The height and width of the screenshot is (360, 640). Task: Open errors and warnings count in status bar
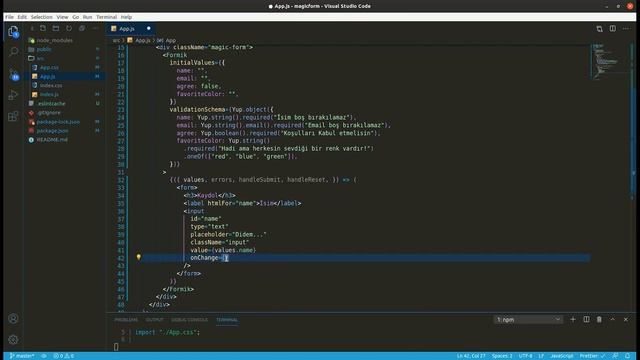(64, 356)
